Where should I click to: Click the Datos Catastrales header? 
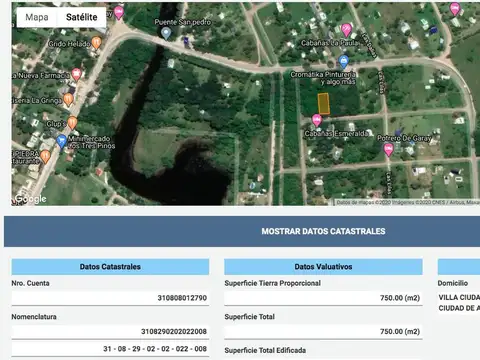[x=110, y=267]
